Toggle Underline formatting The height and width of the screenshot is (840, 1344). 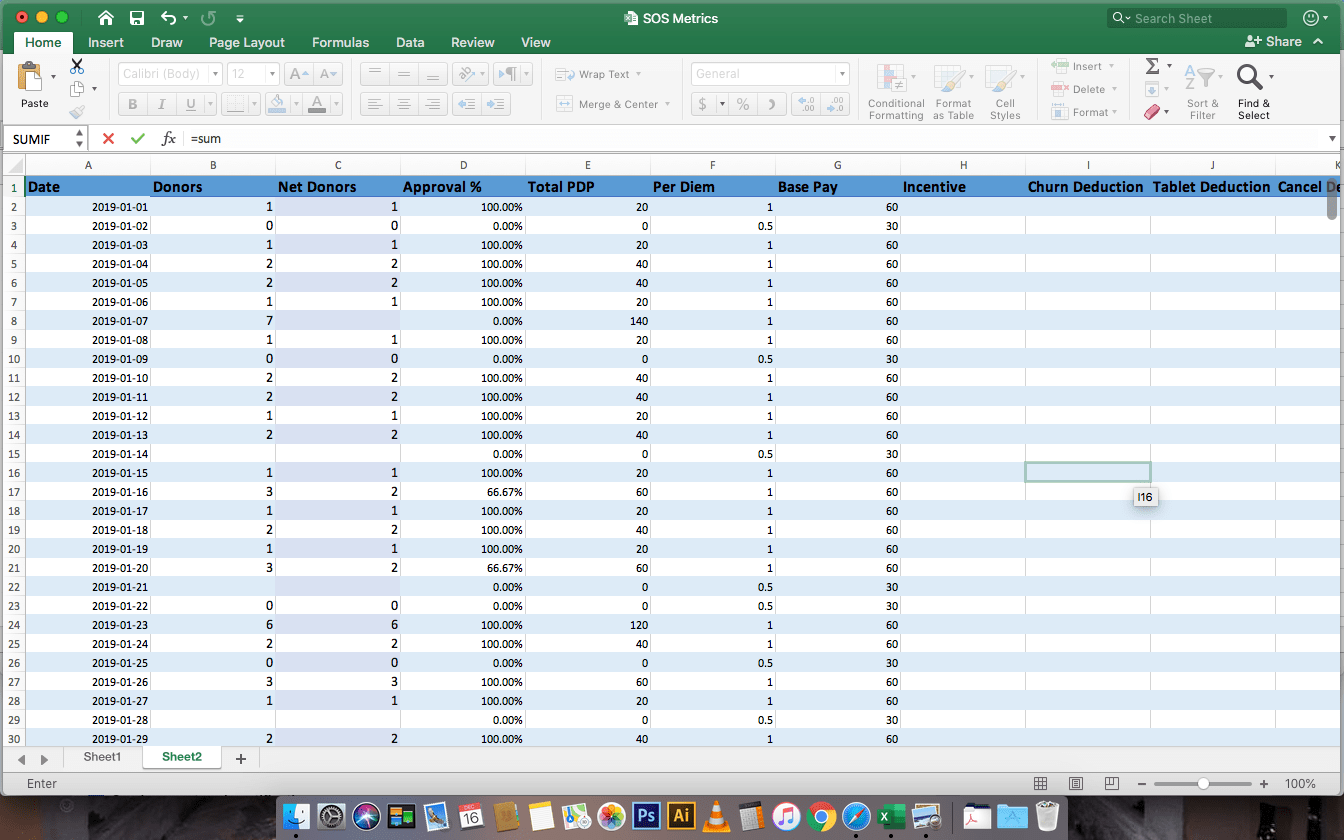point(190,104)
